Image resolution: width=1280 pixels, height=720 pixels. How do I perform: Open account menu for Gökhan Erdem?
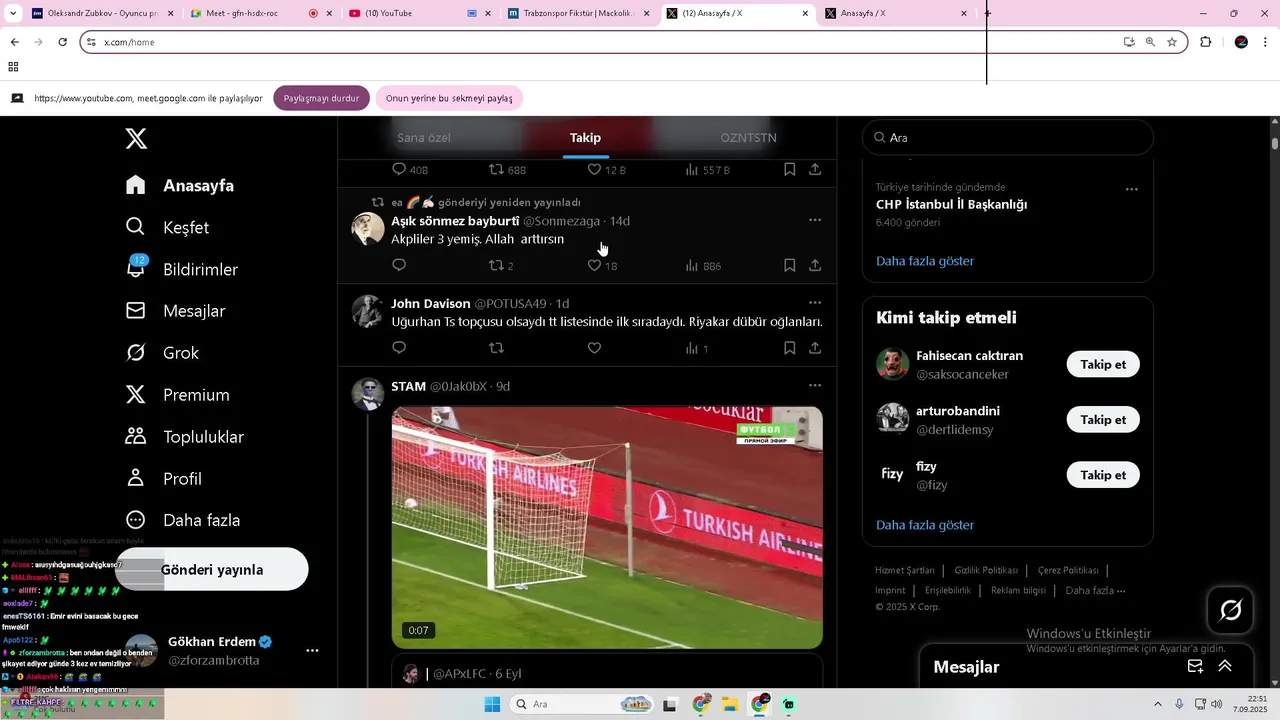(x=312, y=650)
